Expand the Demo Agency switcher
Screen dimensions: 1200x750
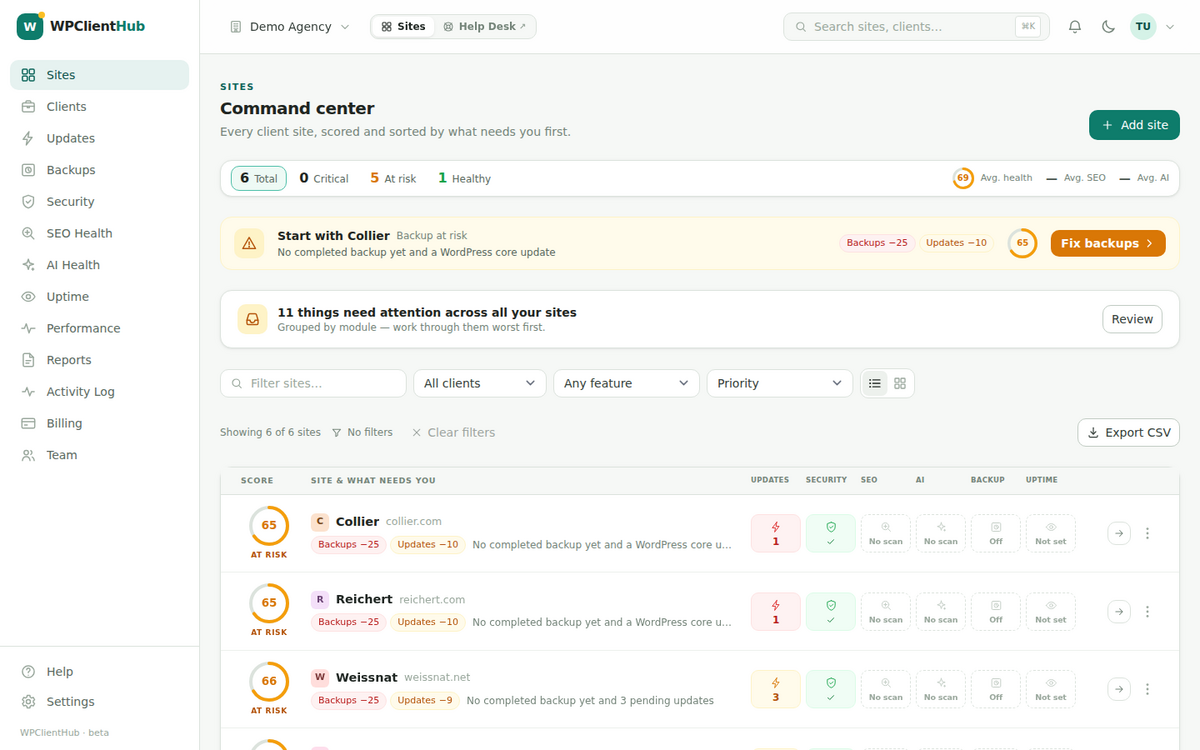coord(290,27)
